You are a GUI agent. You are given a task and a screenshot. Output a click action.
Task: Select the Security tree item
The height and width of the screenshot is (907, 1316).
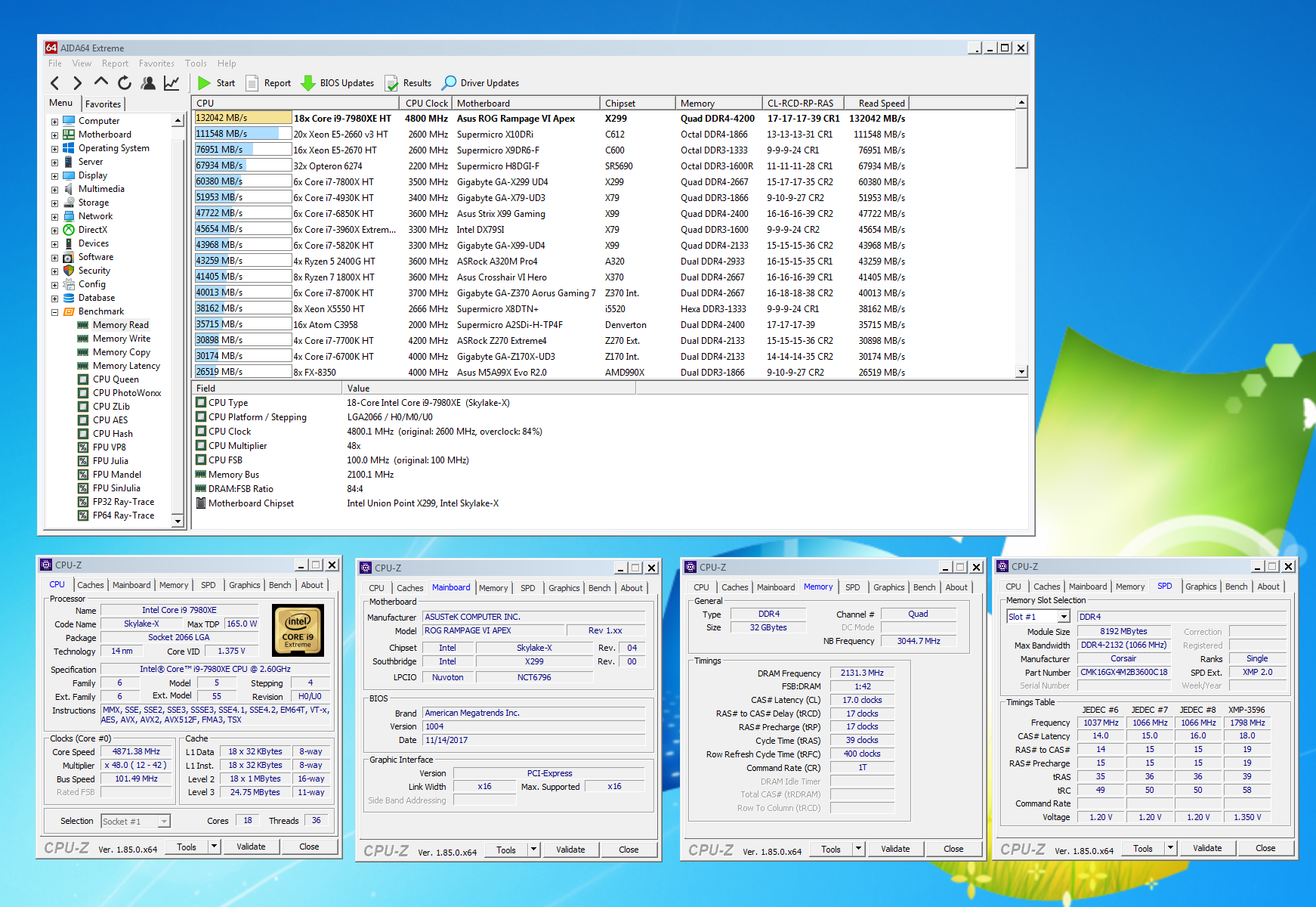[x=94, y=271]
